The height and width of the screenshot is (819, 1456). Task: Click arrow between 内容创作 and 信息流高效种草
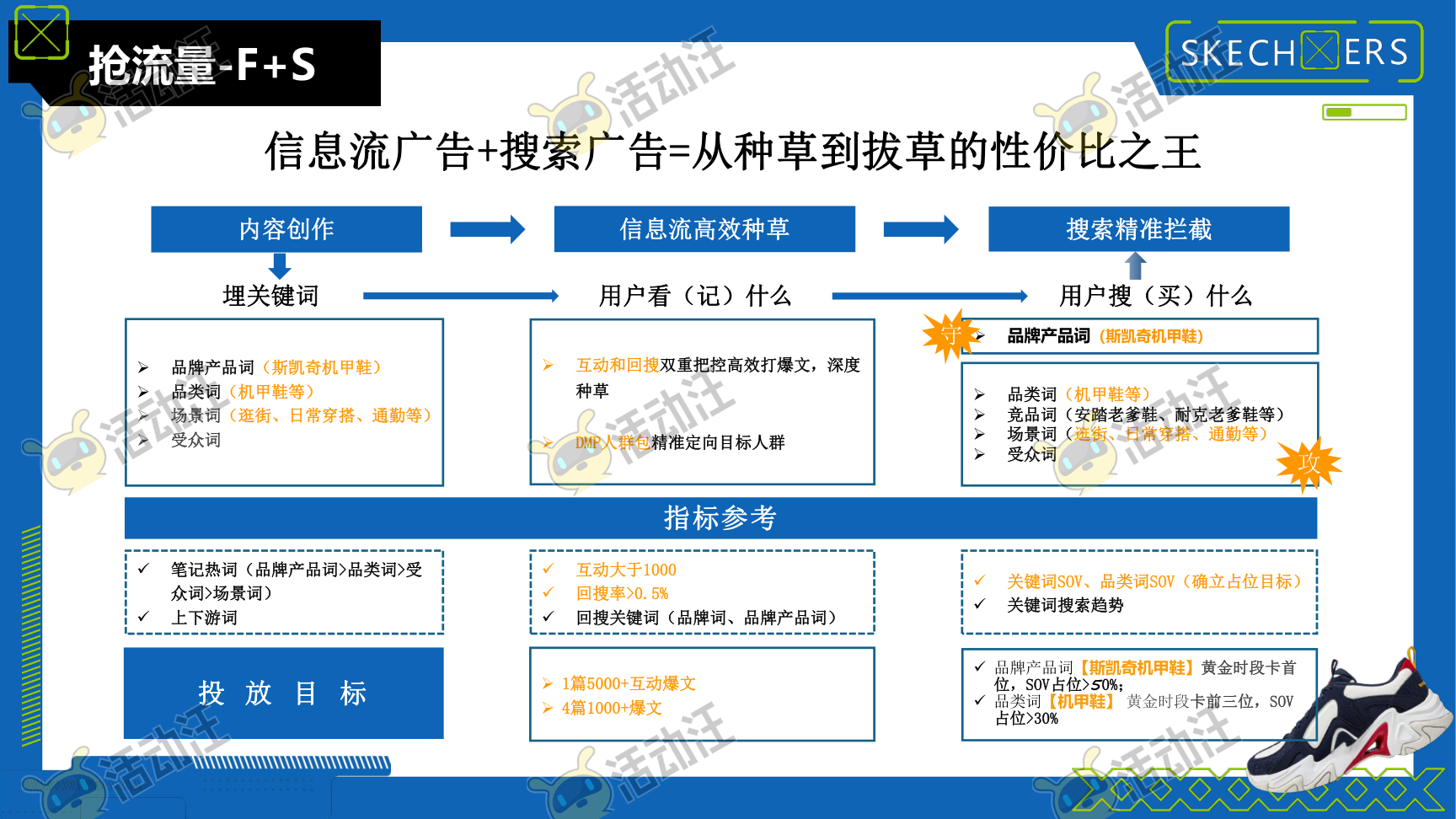(488, 229)
